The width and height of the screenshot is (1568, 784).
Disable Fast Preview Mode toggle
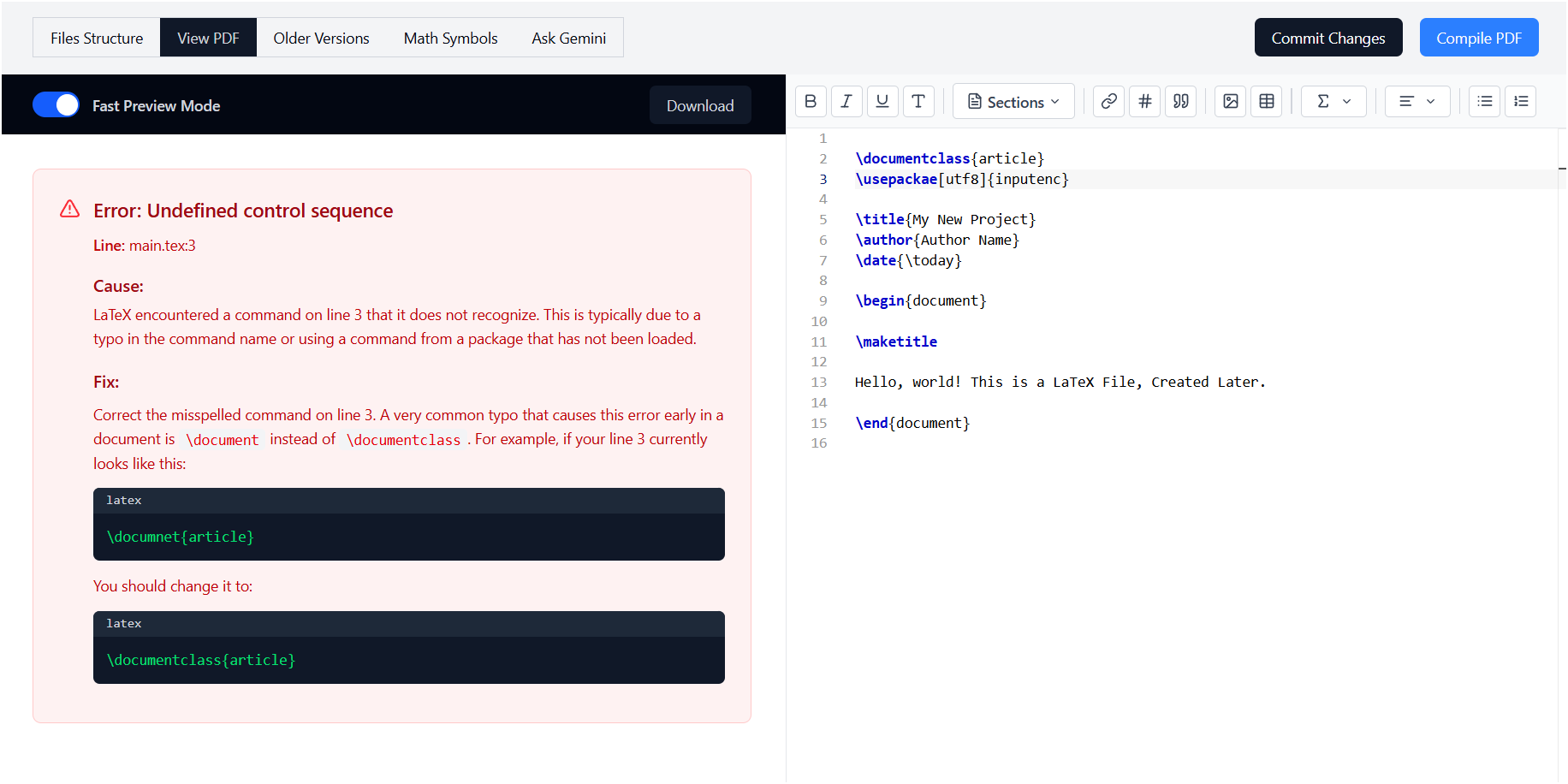(56, 105)
